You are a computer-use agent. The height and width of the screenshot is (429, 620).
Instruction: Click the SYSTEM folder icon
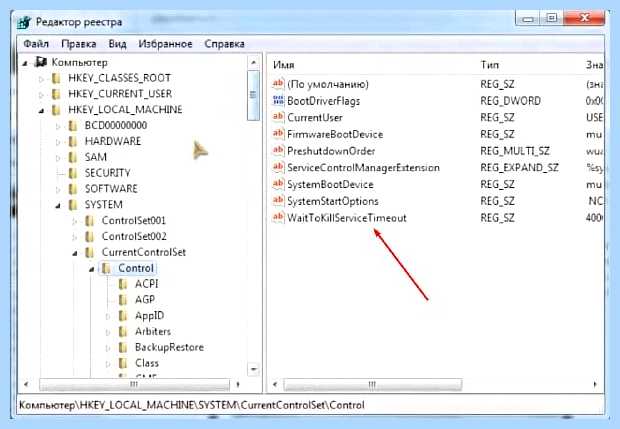pos(73,204)
